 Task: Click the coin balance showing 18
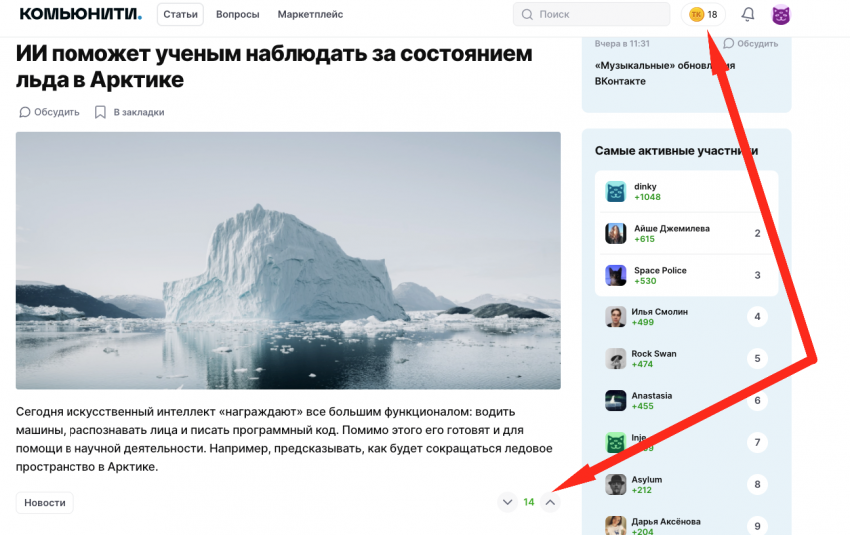point(703,15)
